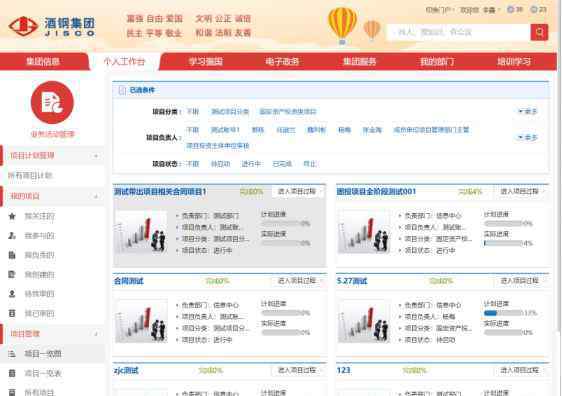
Task: Click the person icon for 我参与的
Action: (12, 235)
